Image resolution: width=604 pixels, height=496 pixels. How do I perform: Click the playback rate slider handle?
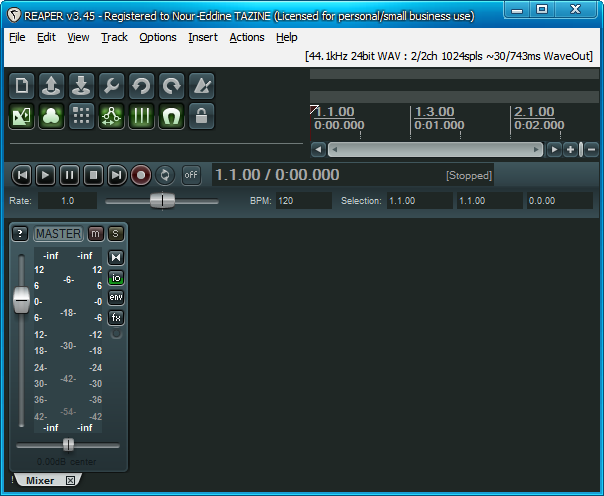tap(162, 201)
